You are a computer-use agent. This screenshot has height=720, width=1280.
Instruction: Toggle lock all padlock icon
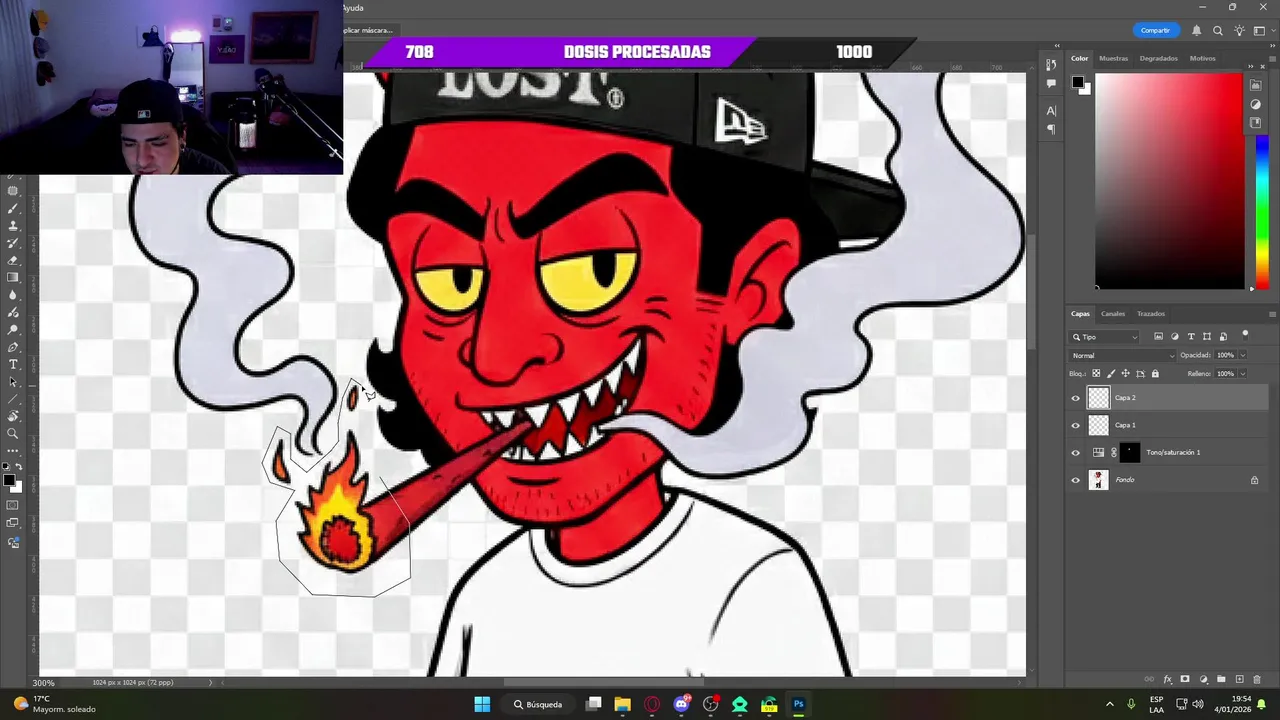click(1155, 373)
